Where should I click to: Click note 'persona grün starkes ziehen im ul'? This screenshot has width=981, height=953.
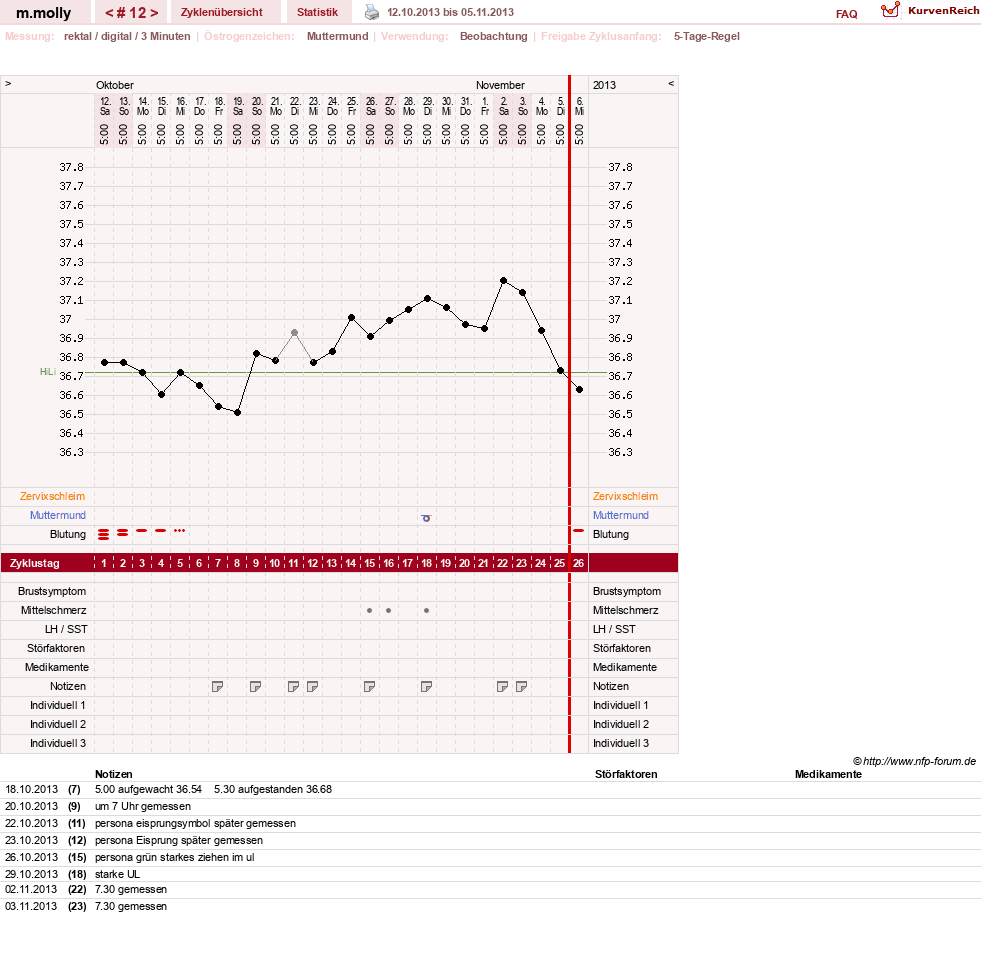tap(175, 857)
